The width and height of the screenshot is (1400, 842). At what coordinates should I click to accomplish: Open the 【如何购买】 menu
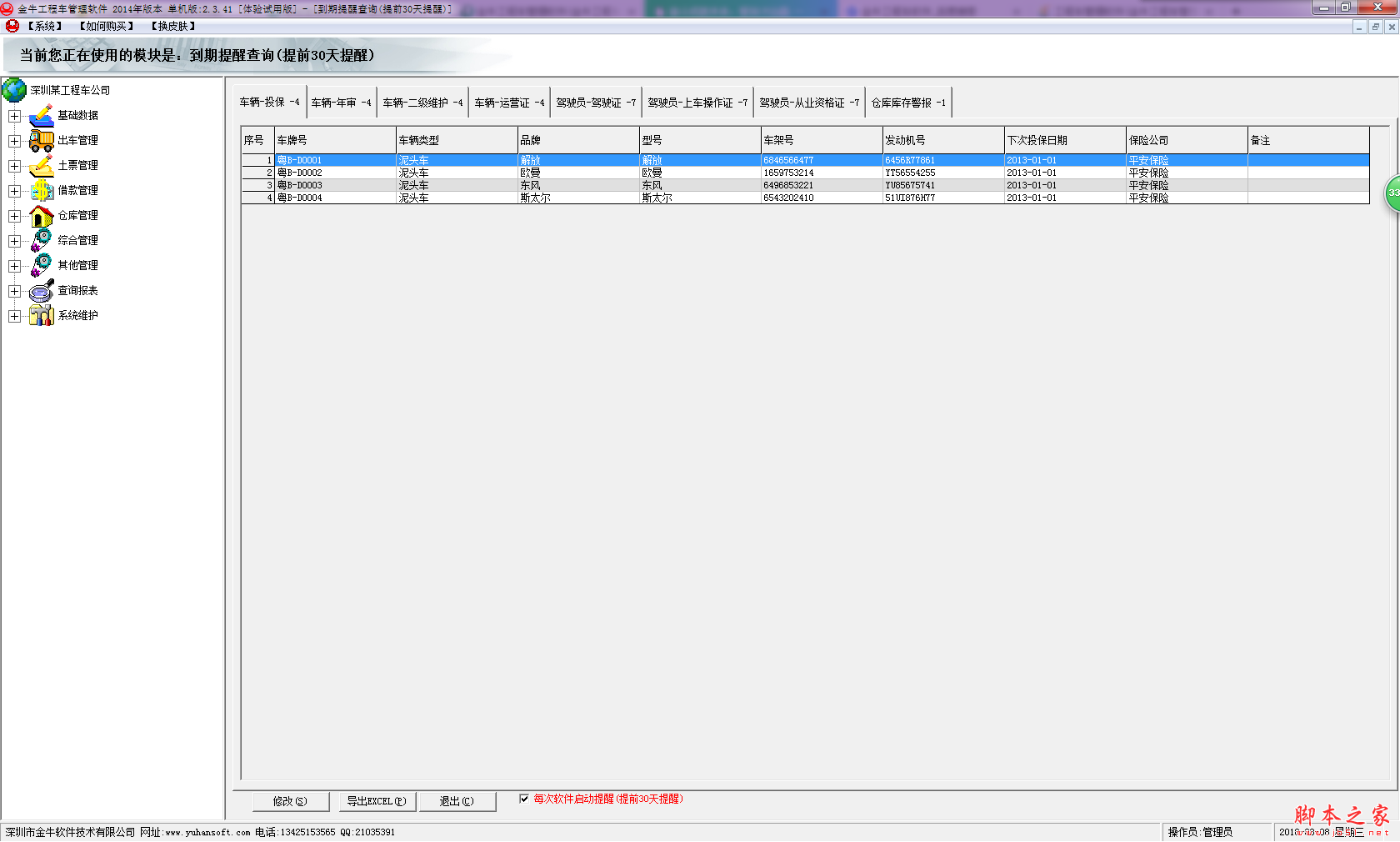pyautogui.click(x=107, y=26)
